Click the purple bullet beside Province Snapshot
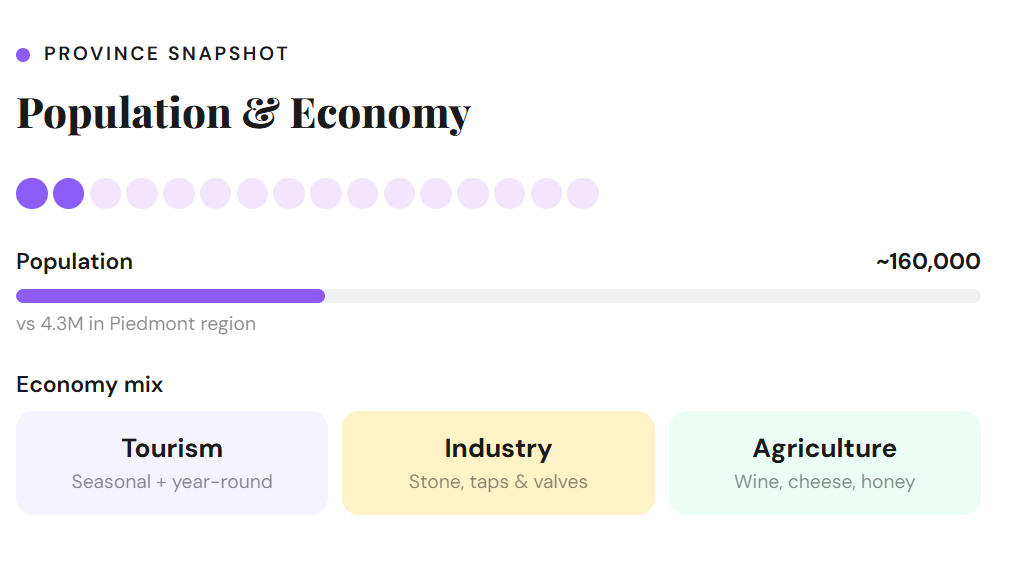The height and width of the screenshot is (583, 1017). pyautogui.click(x=23, y=55)
